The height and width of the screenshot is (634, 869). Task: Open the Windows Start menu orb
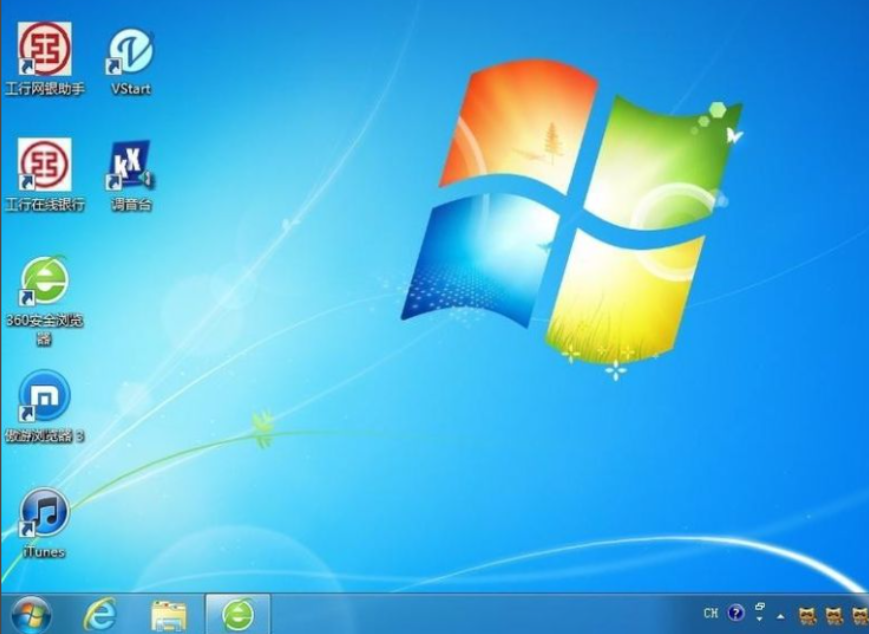click(x=30, y=615)
